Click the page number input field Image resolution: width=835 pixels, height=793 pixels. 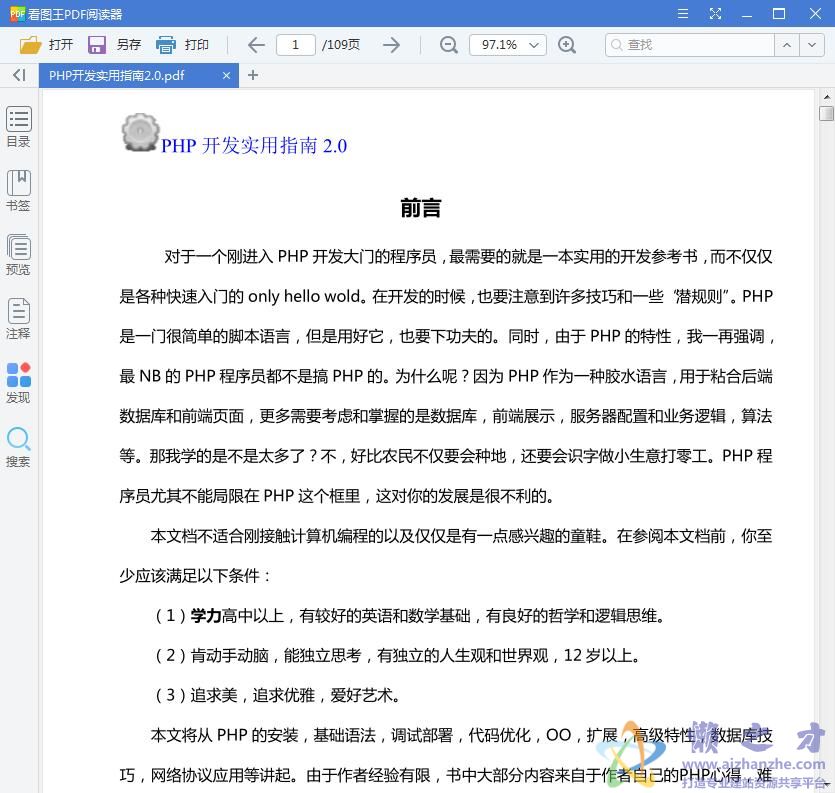pos(296,45)
